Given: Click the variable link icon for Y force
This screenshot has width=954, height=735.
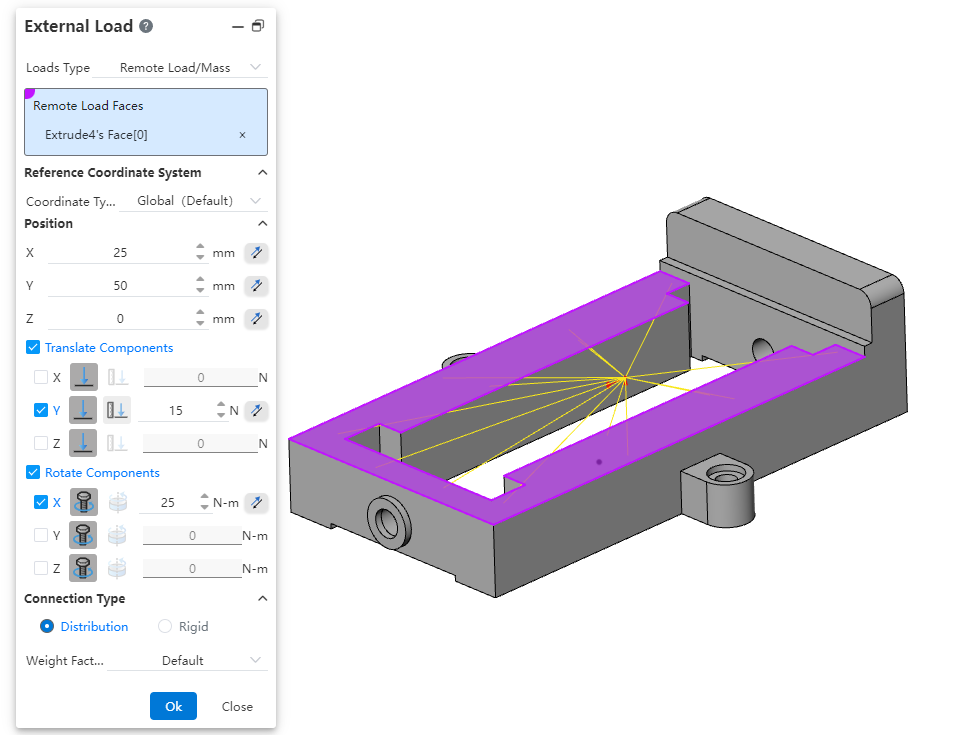Looking at the screenshot, I should [256, 410].
